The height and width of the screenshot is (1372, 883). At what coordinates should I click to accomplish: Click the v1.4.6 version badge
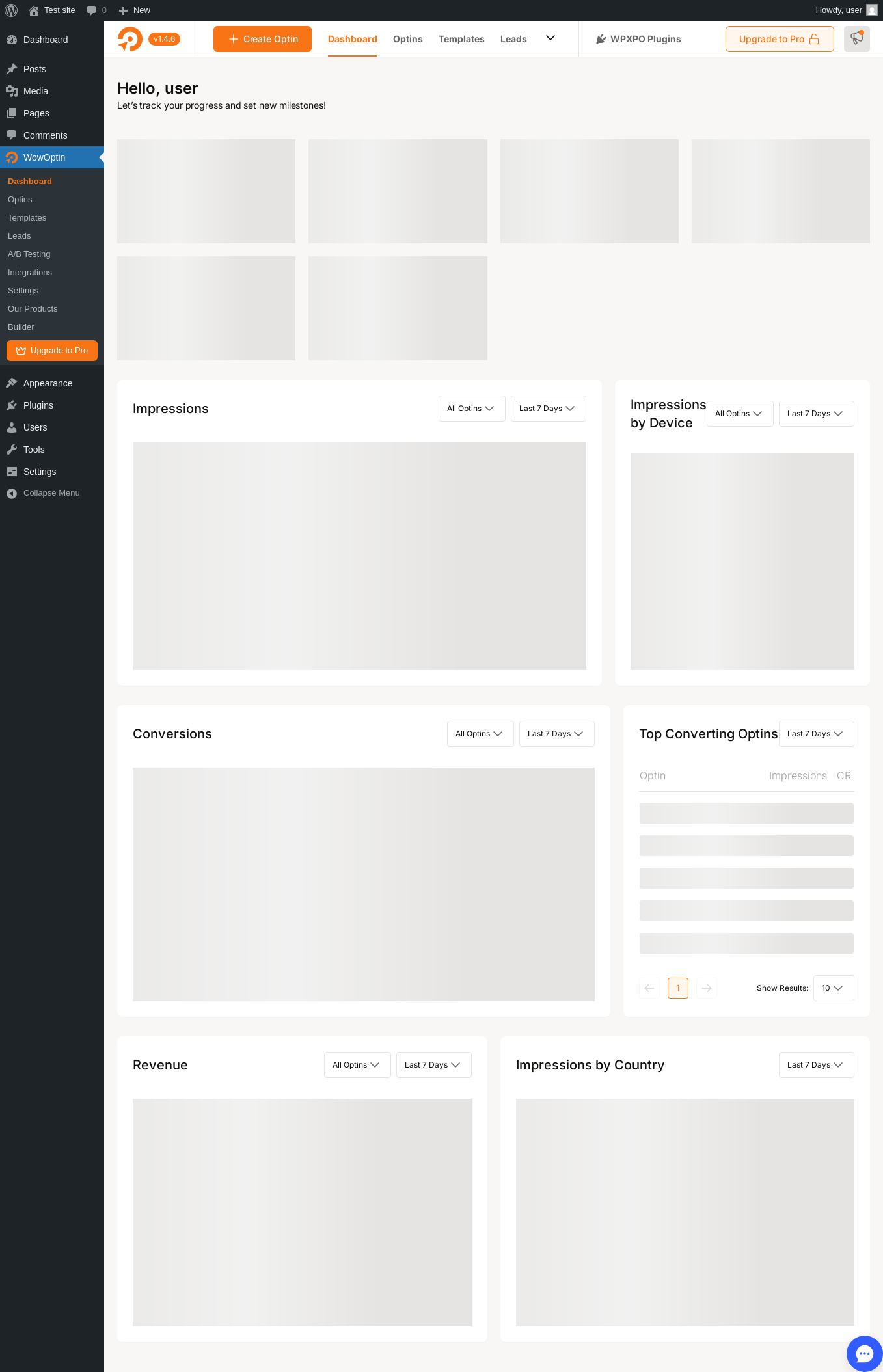164,39
